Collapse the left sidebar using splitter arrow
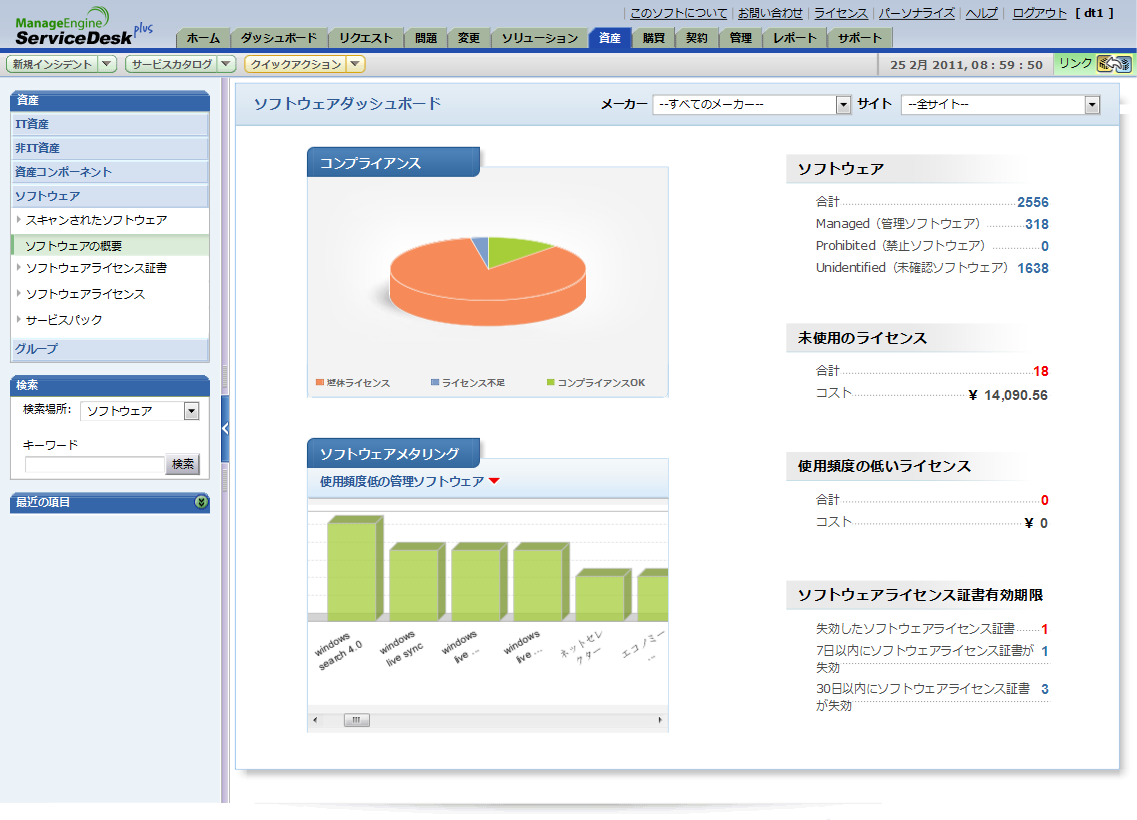The width and height of the screenshot is (1137, 820). 225,428
